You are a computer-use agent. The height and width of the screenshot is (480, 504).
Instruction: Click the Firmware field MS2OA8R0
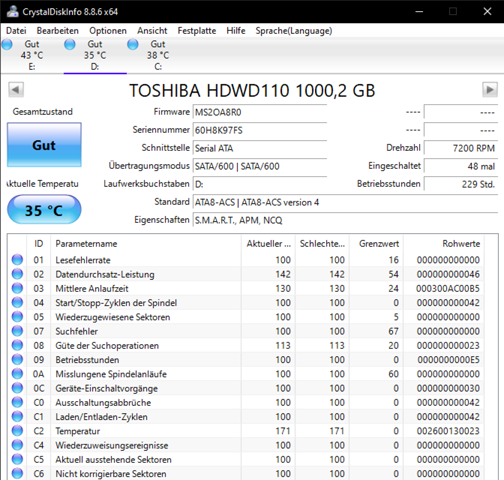coord(260,112)
